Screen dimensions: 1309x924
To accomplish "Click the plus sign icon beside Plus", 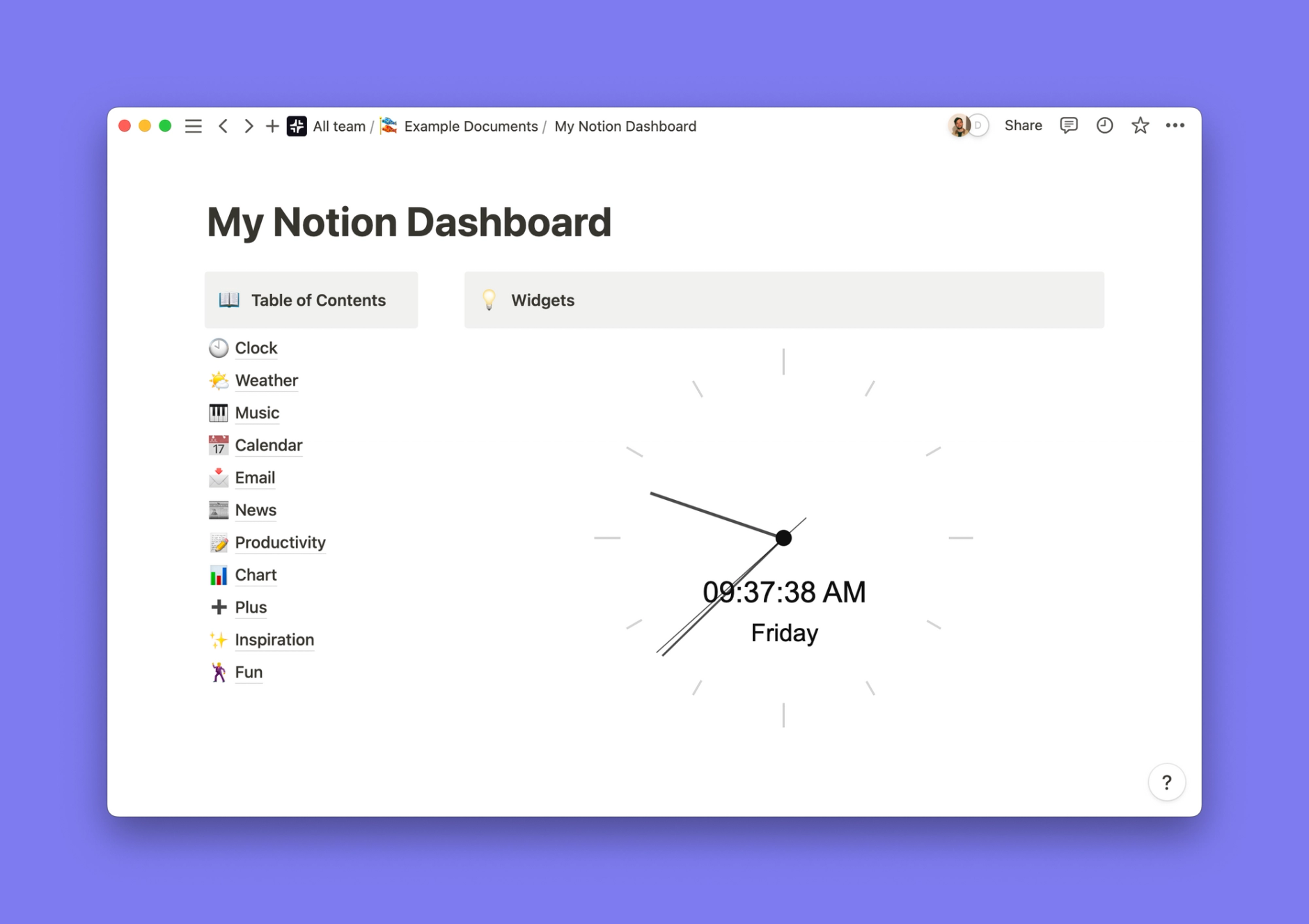I will click(219, 607).
